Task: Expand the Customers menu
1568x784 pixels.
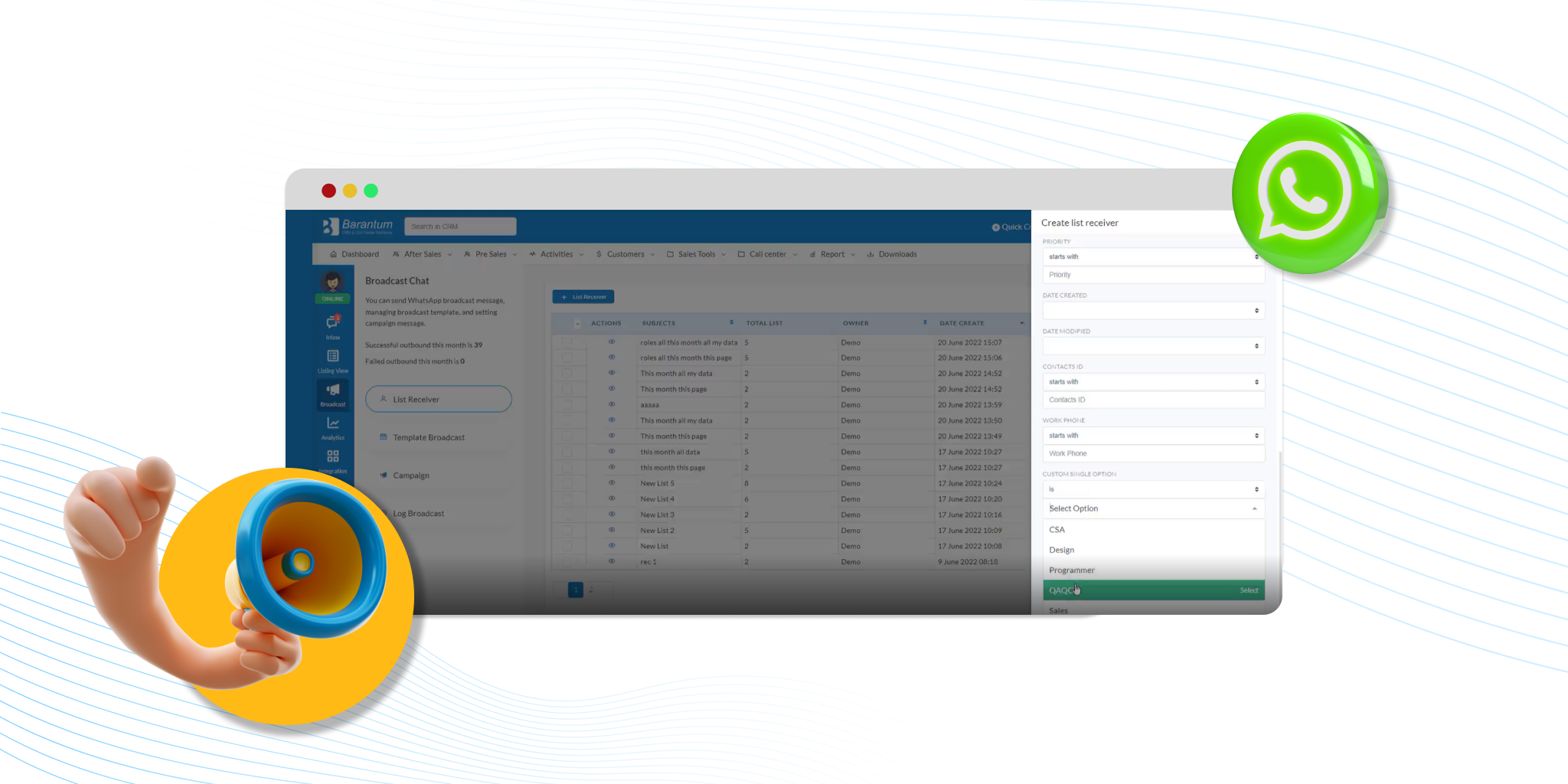Action: pos(625,254)
